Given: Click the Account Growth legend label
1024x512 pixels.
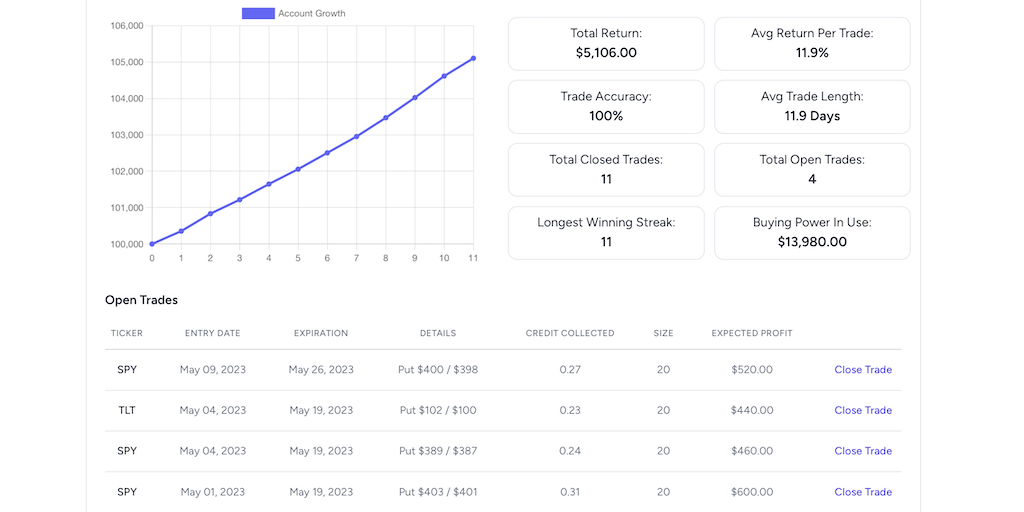Looking at the screenshot, I should [311, 13].
